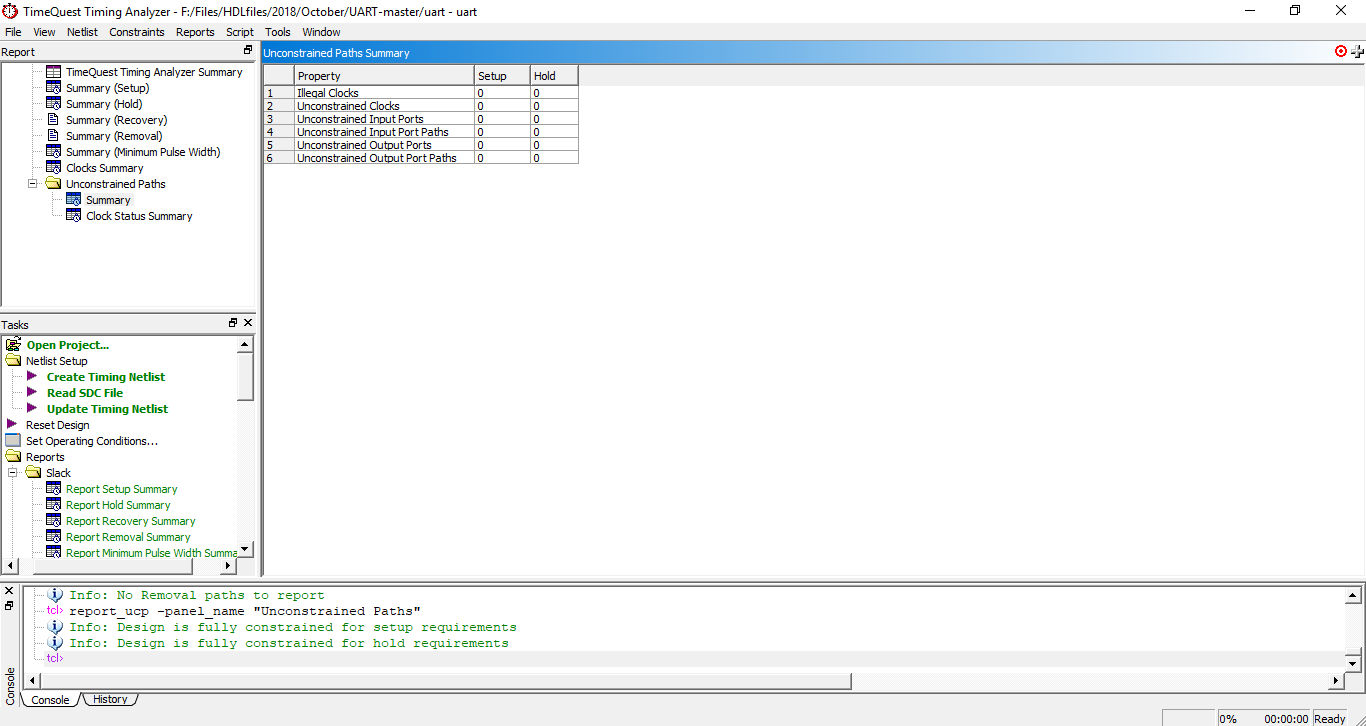Click the Read SDC File arrow icon

(32, 393)
